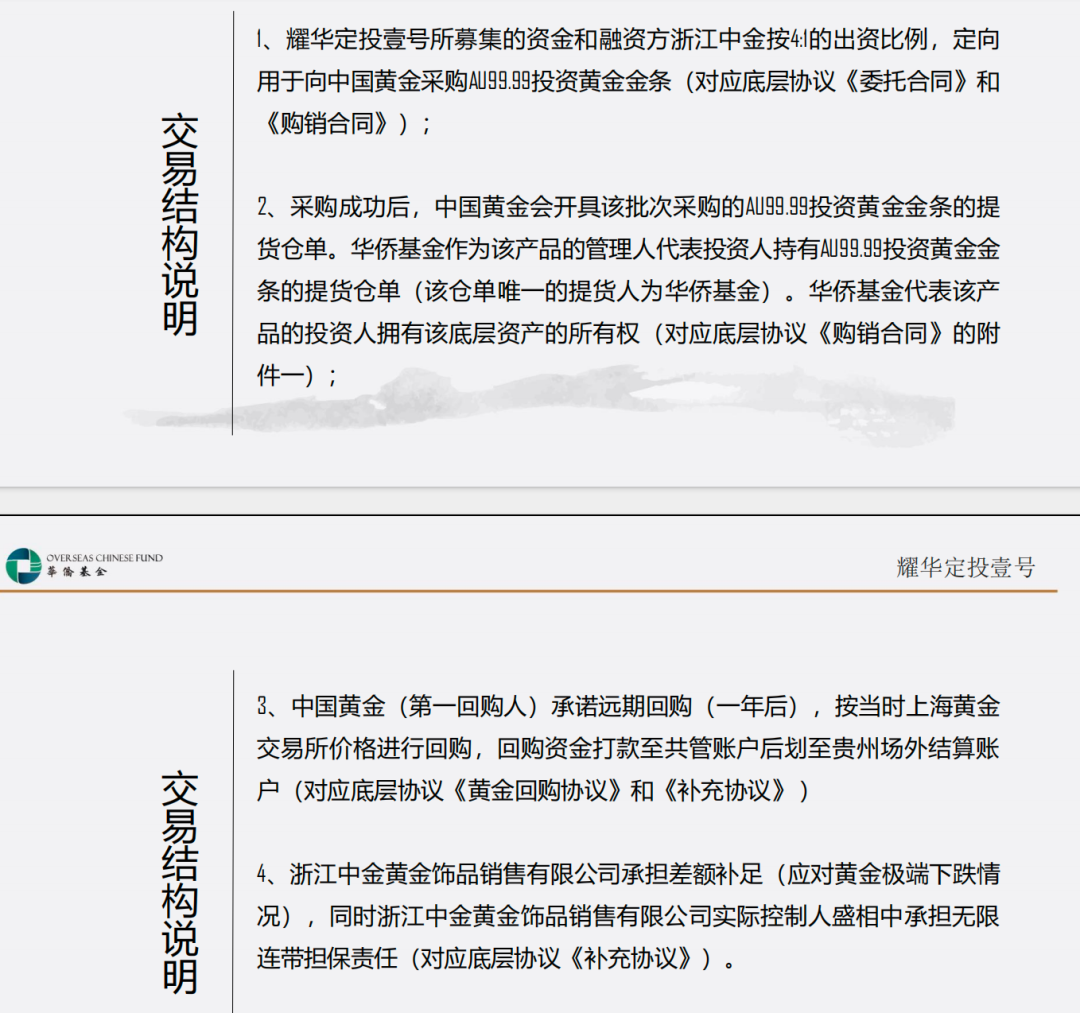Click paragraph 4 about 浙江中金 差额补足

click(x=628, y=916)
